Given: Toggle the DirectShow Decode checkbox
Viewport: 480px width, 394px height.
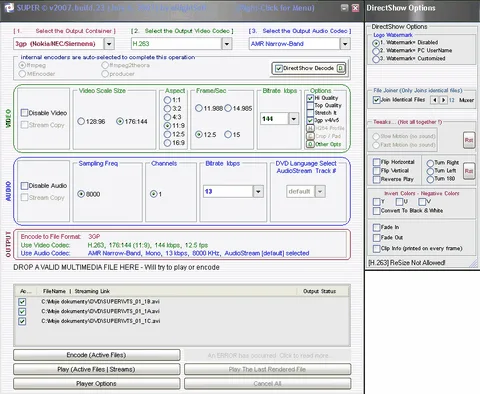Looking at the screenshot, I should (x=279, y=69).
